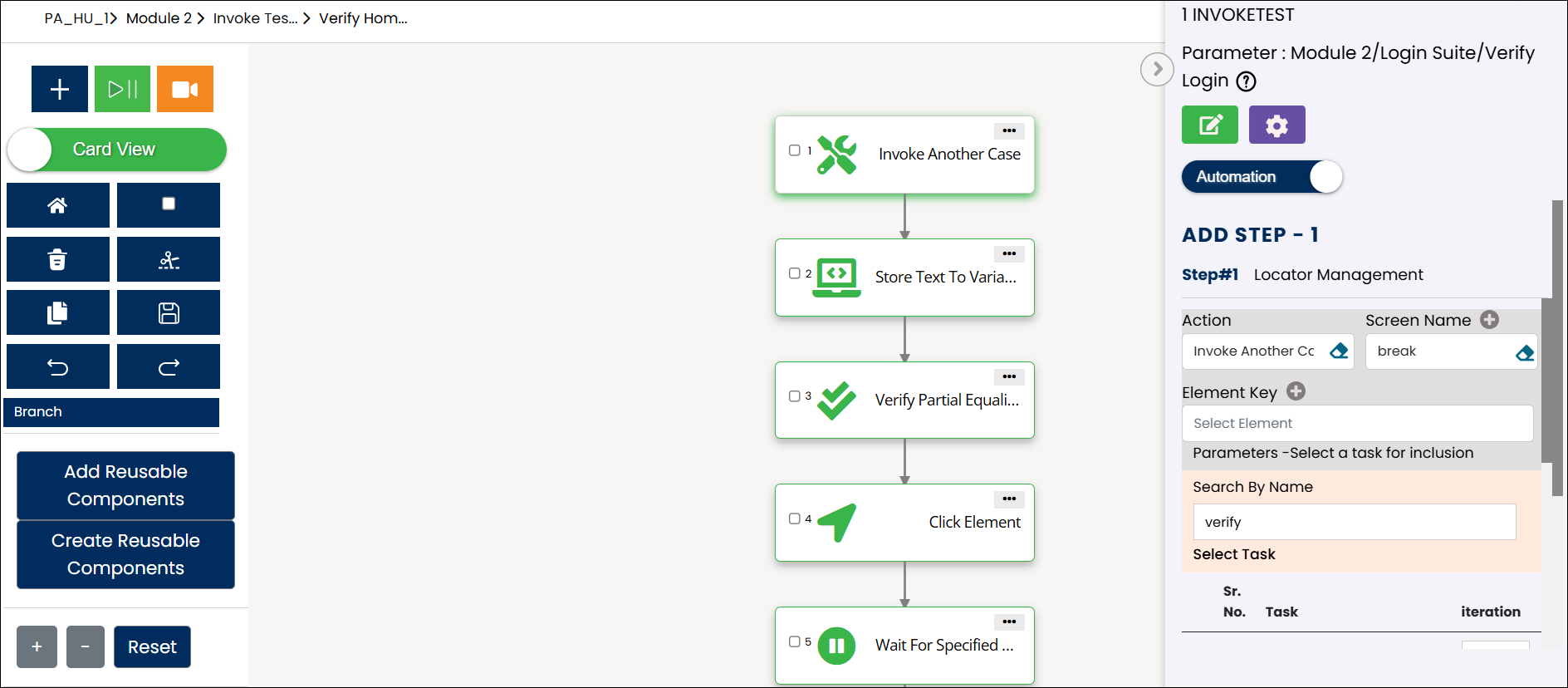Screen dimensions: 1568x688
Task: Click the home icon button
Action: [57, 205]
